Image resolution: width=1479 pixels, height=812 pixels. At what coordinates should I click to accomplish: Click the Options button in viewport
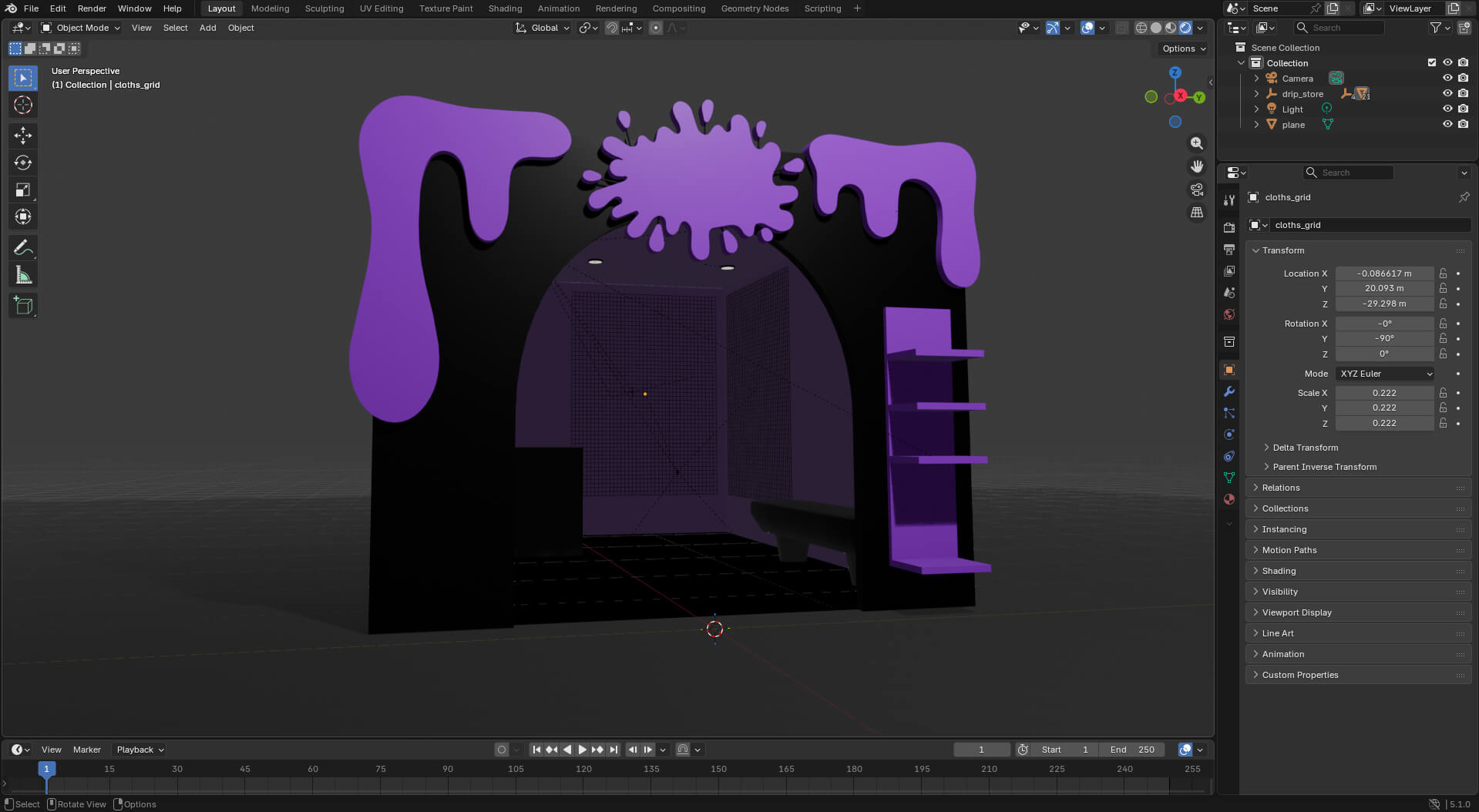pyautogui.click(x=1184, y=49)
